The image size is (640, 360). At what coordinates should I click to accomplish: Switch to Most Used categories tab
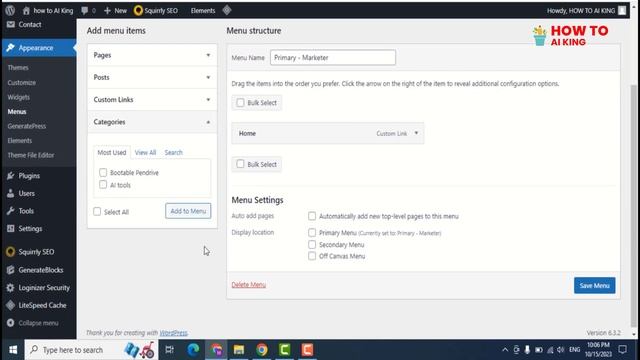(112, 152)
